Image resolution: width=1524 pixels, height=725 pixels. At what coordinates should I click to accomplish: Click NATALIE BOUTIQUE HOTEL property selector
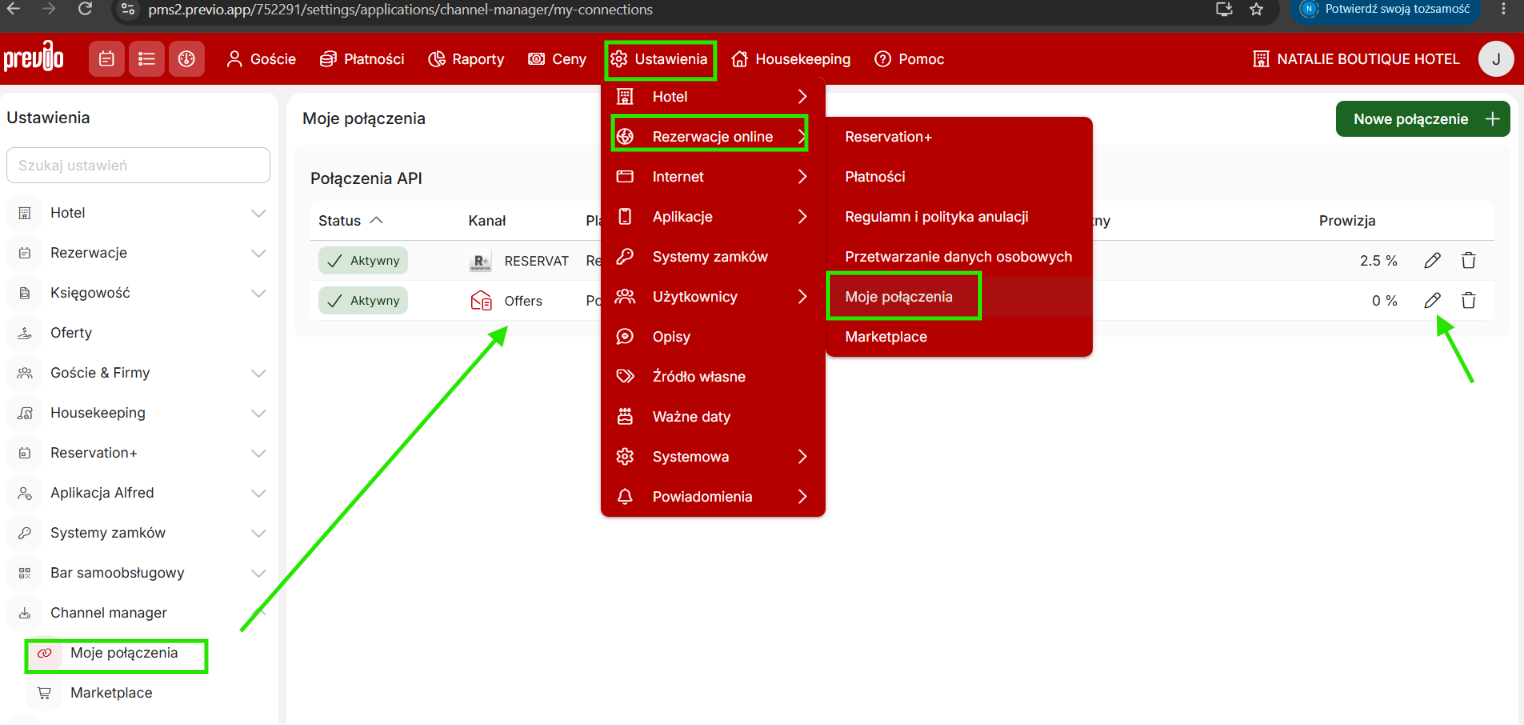click(1356, 59)
